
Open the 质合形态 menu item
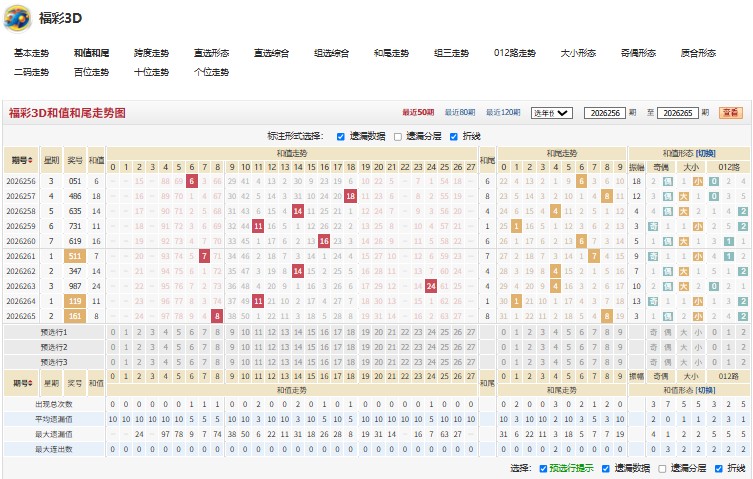pos(698,53)
